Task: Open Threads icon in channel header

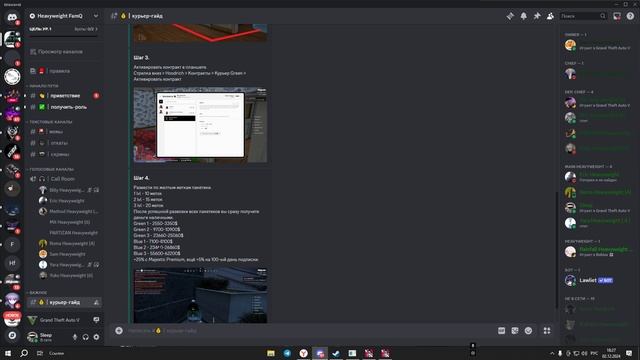Action: 510,16
